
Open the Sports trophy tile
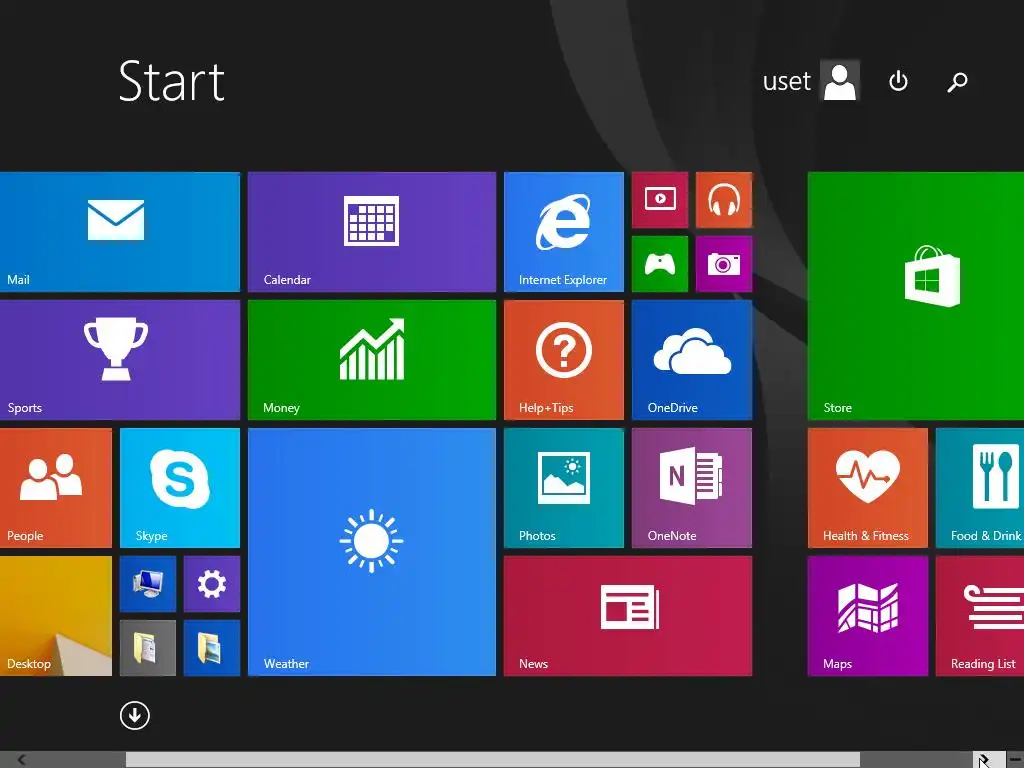coord(120,360)
